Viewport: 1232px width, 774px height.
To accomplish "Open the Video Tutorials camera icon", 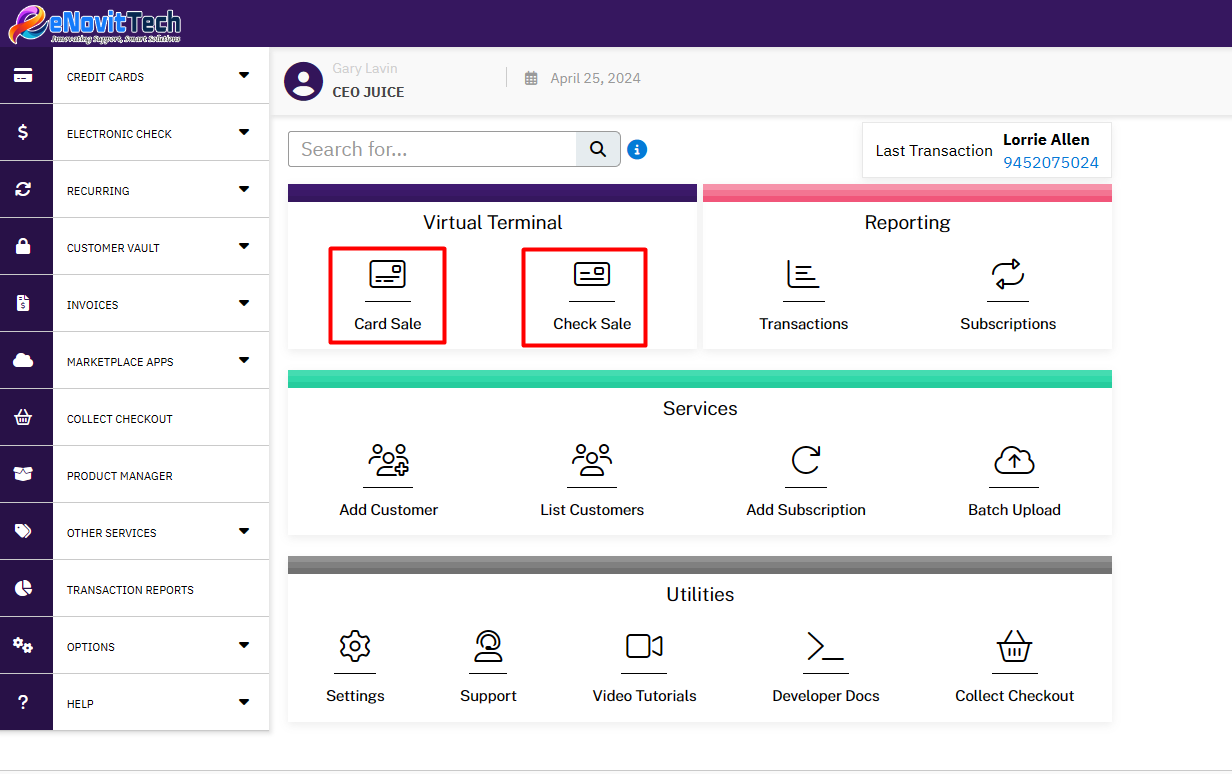I will click(x=644, y=648).
